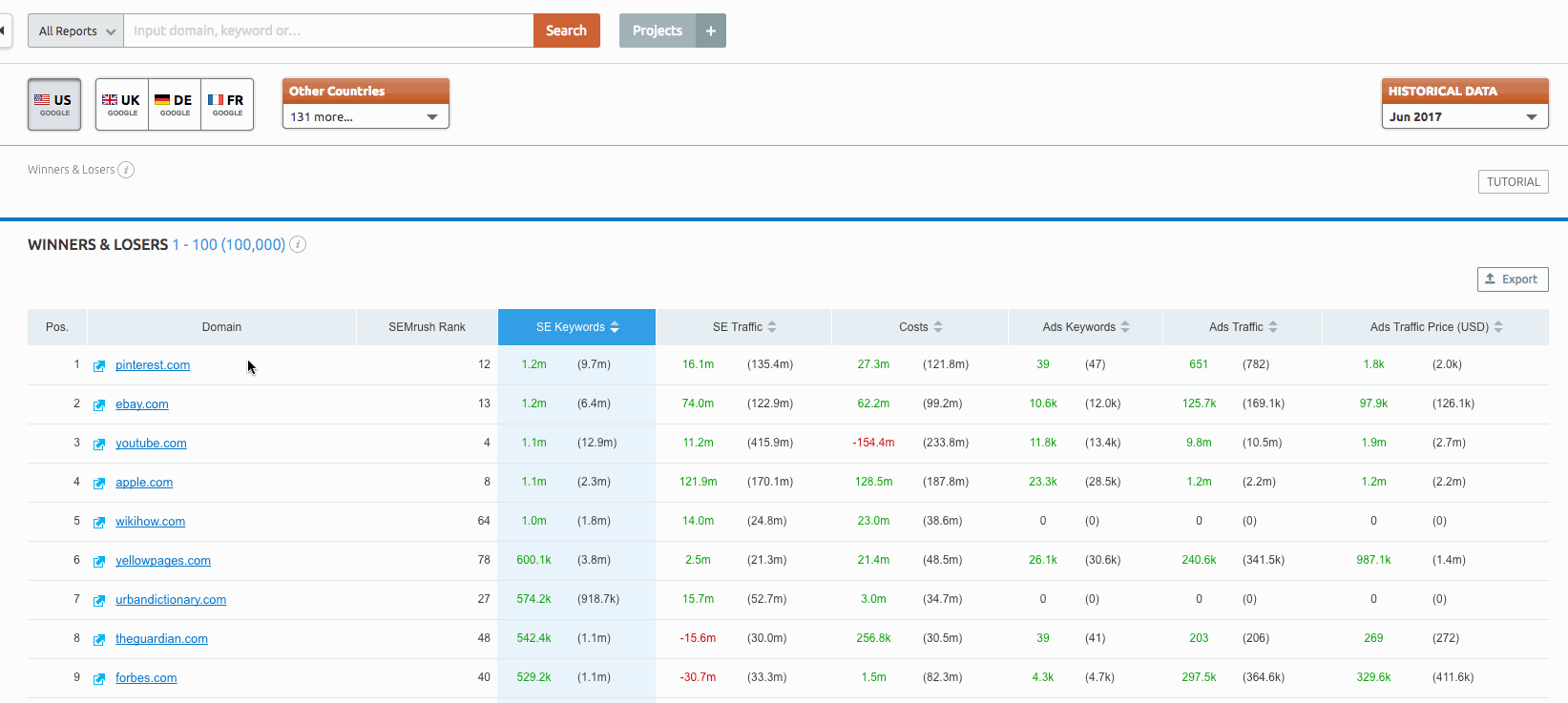
Task: Click the Export button
Action: click(1513, 279)
